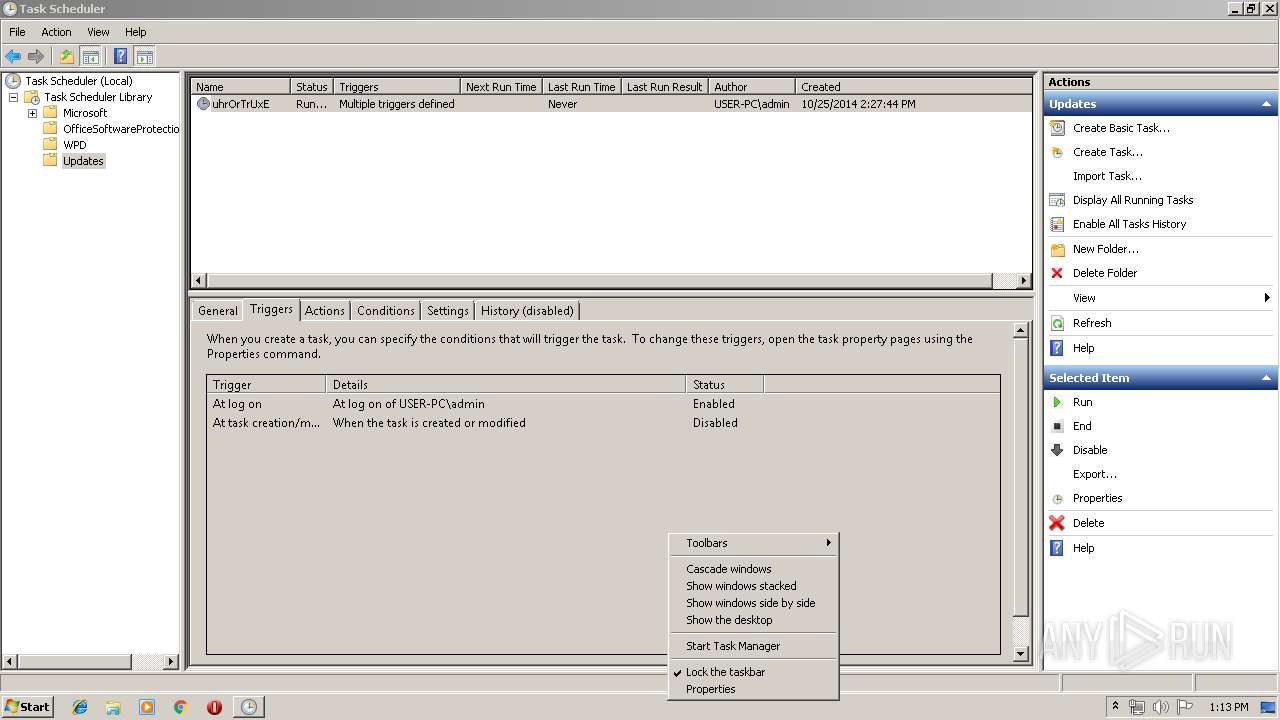
Task: Toggle the Show/Hide Console Tree icon
Action: pos(90,57)
